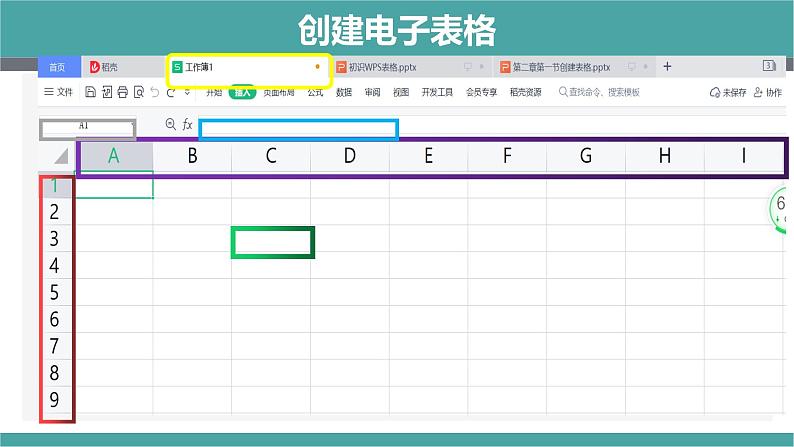Image resolution: width=794 pixels, height=447 pixels.
Task: Click the Select All corner triangle
Action: point(61,156)
